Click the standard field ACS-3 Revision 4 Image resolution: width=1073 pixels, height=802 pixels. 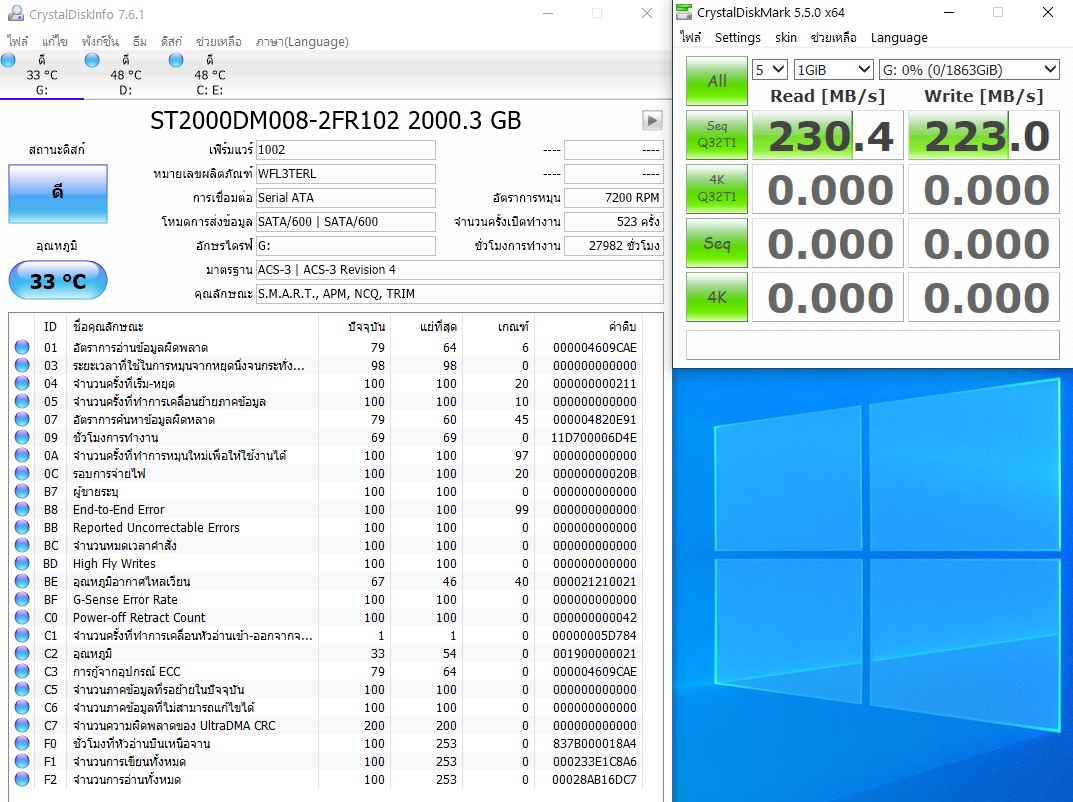point(459,270)
